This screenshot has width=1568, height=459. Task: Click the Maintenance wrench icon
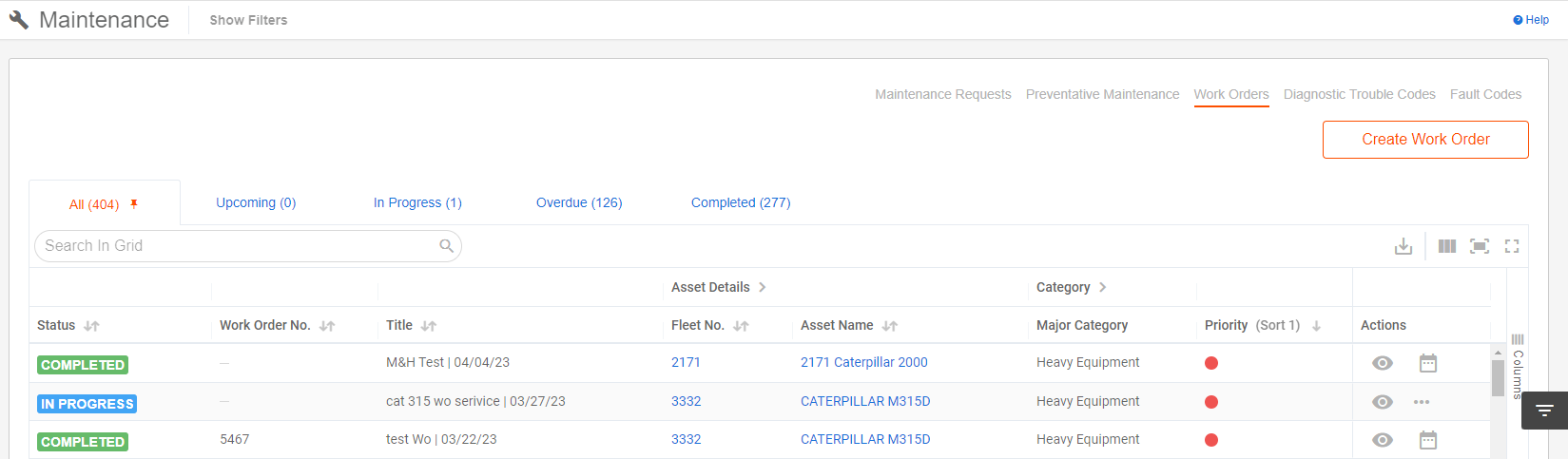(x=19, y=20)
